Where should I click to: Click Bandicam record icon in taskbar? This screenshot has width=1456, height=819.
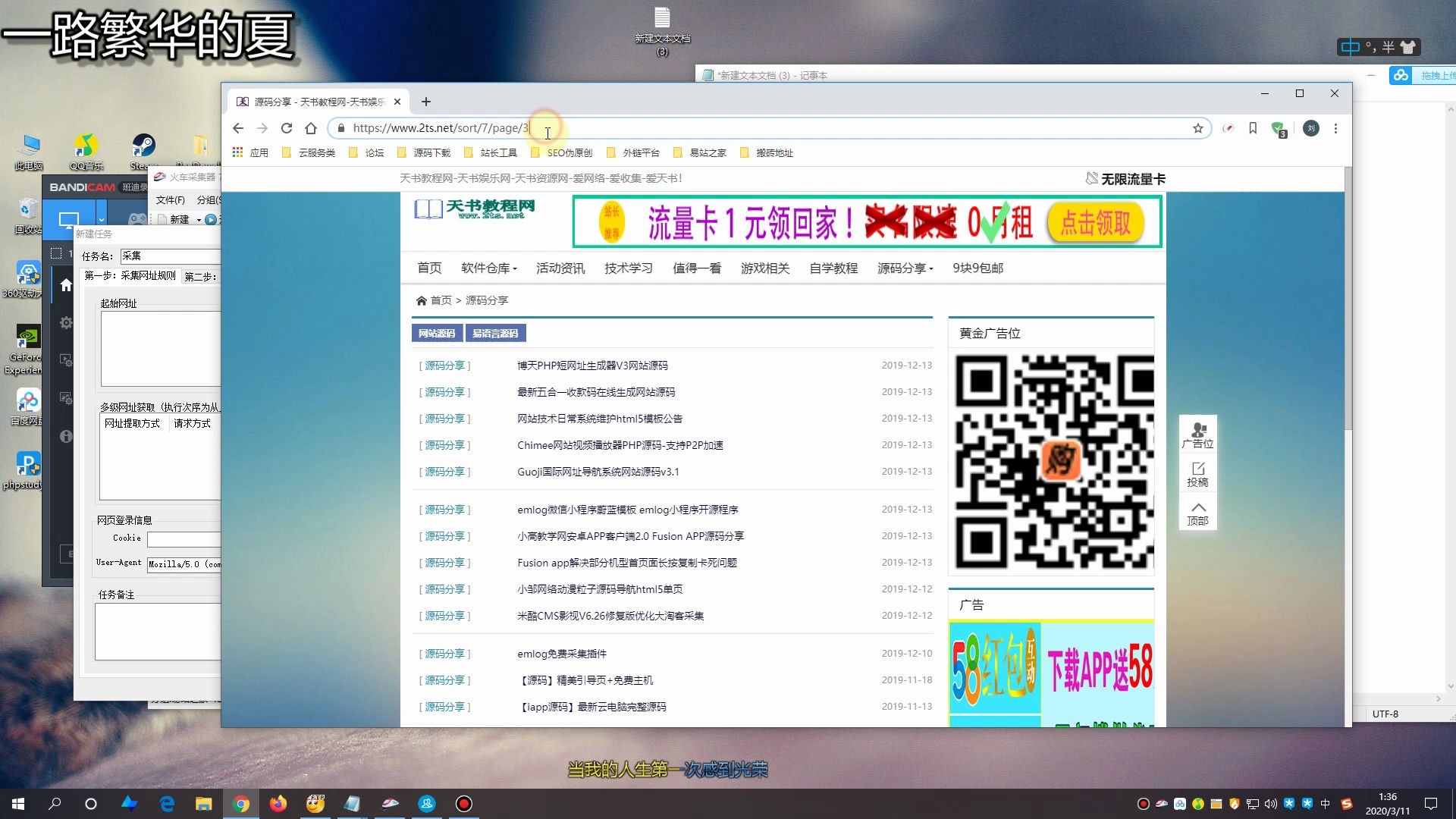point(464,804)
